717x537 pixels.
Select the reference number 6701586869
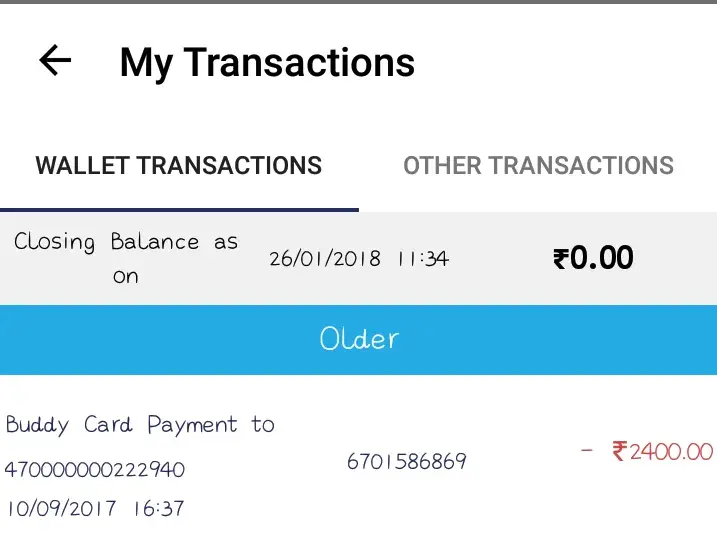(406, 462)
